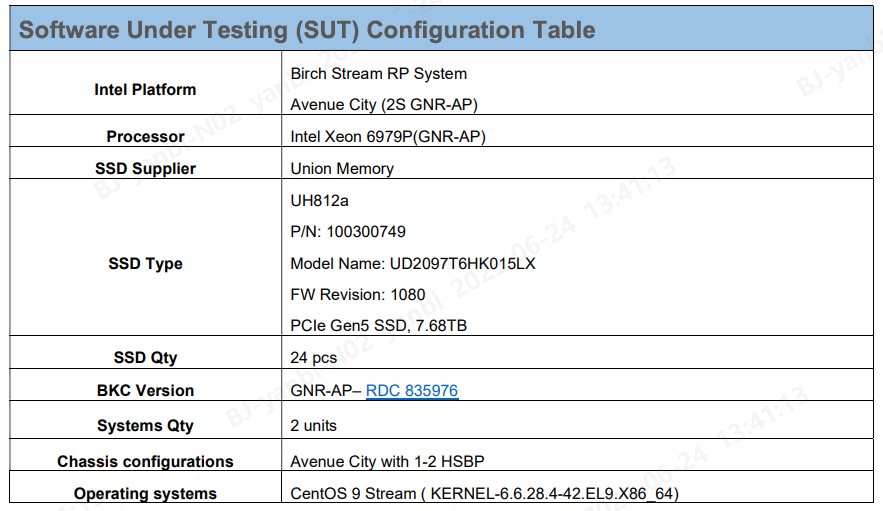
Task: Click the Union Memory cell
Action: [x=342, y=169]
